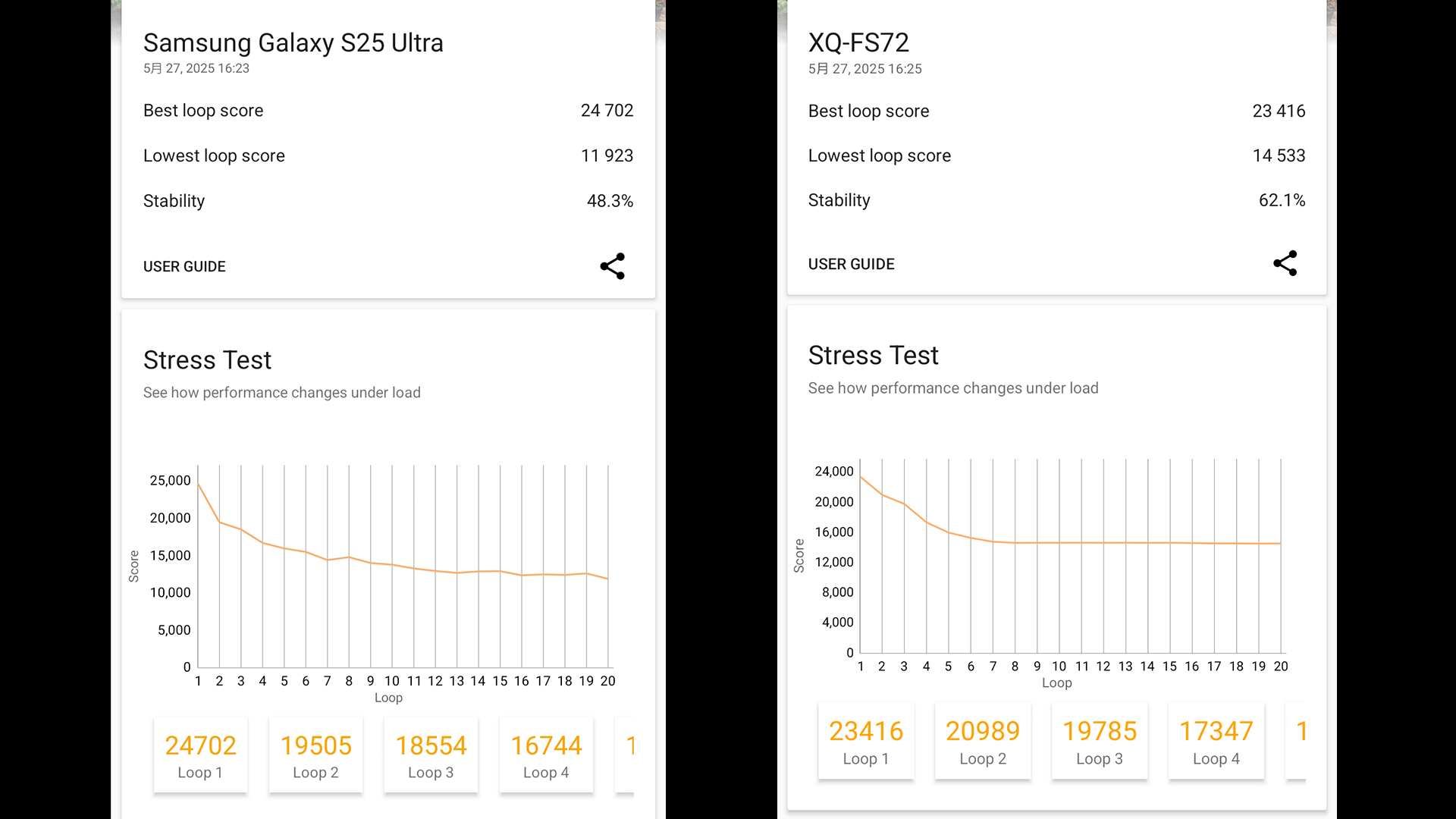1456x819 pixels.
Task: Click the XQ-FS72 device title
Action: (x=858, y=43)
